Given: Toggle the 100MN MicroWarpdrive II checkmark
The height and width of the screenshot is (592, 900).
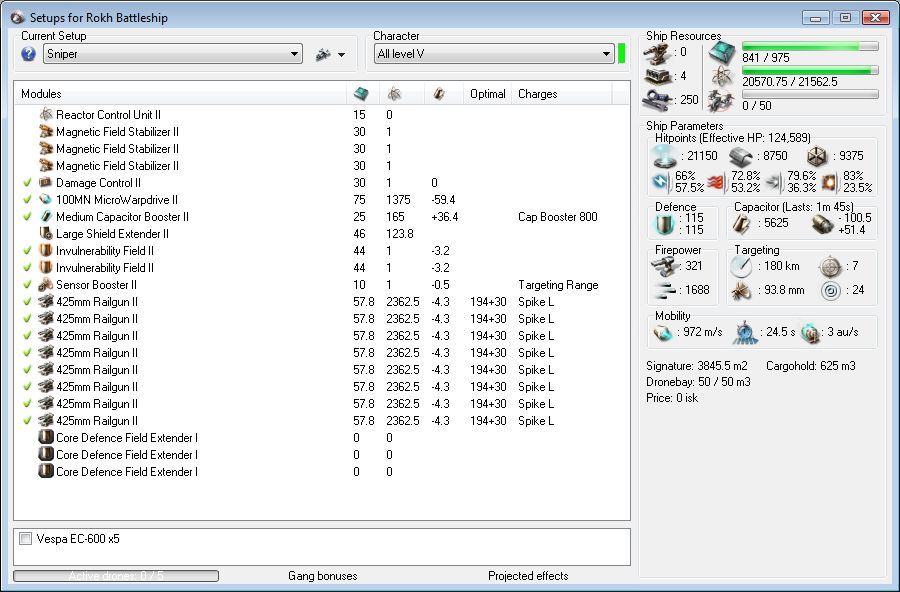Looking at the screenshot, I should coord(27,200).
